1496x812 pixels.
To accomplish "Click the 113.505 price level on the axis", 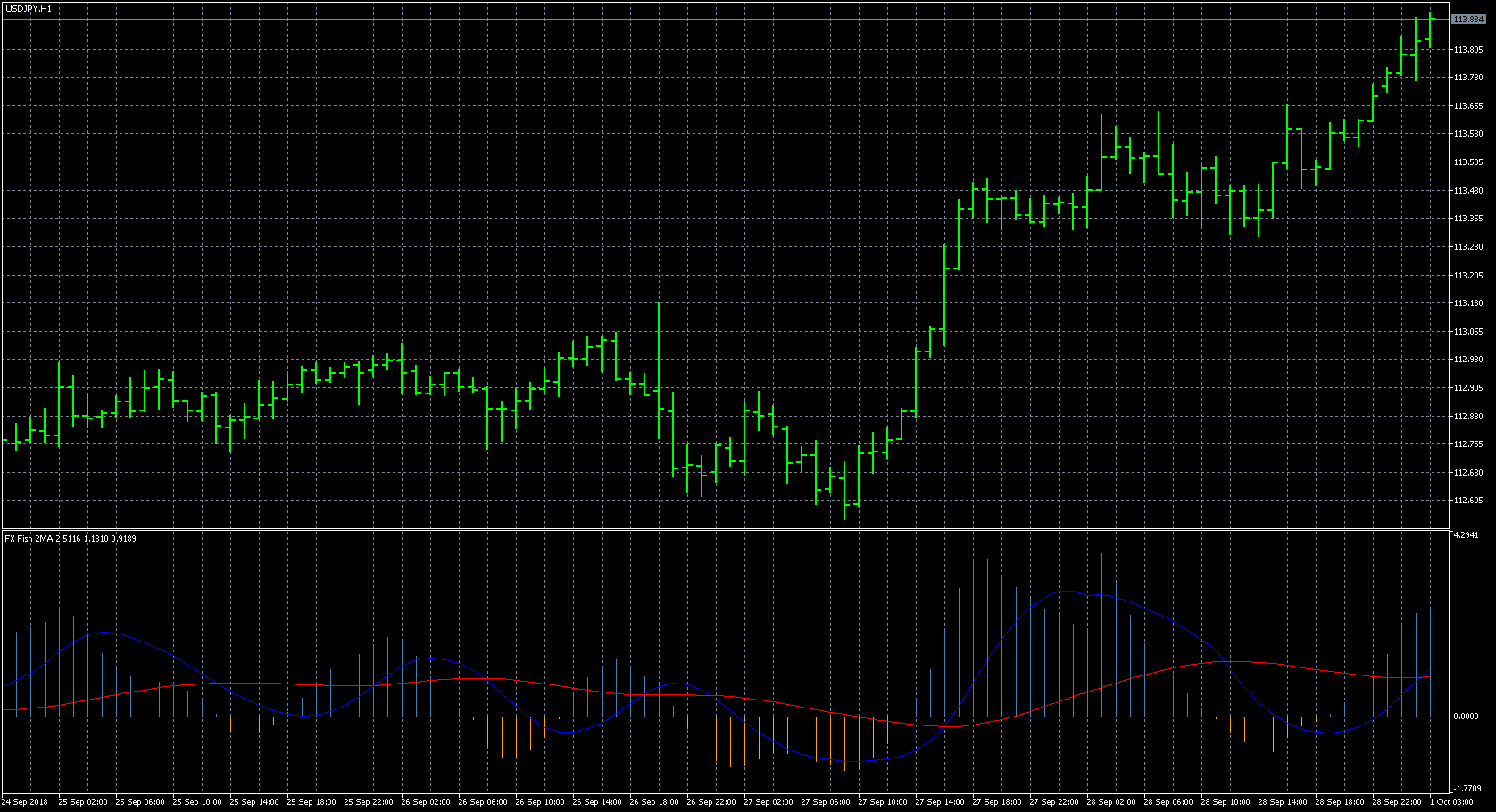I will pos(1468,162).
